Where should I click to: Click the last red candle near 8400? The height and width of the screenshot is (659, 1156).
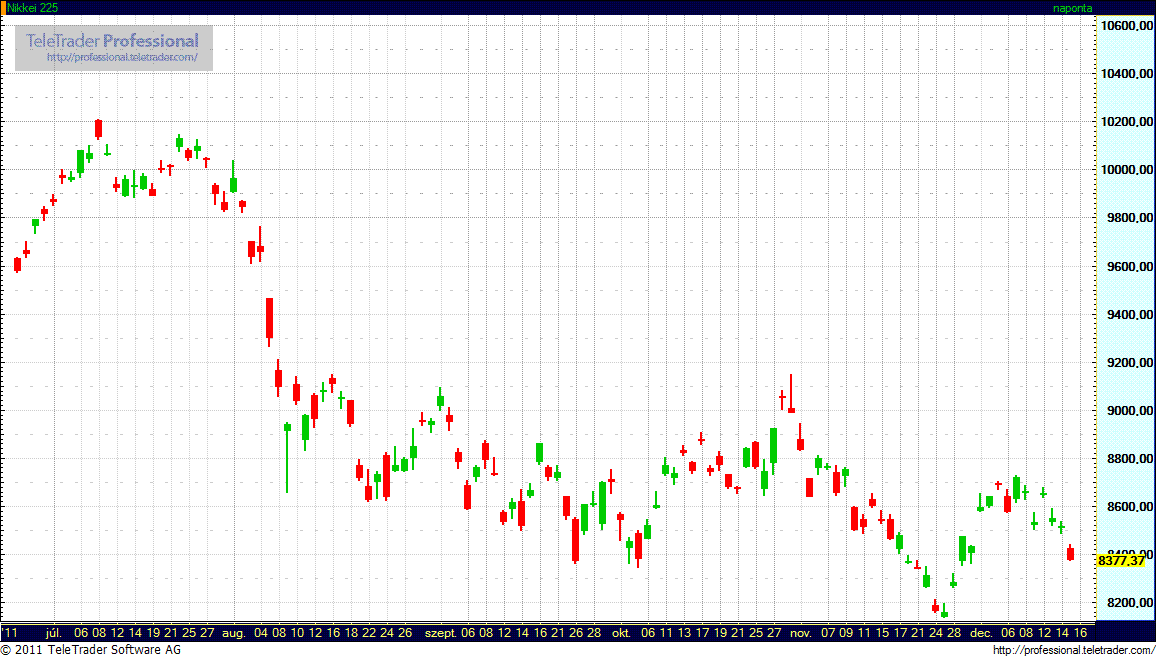click(x=1070, y=553)
